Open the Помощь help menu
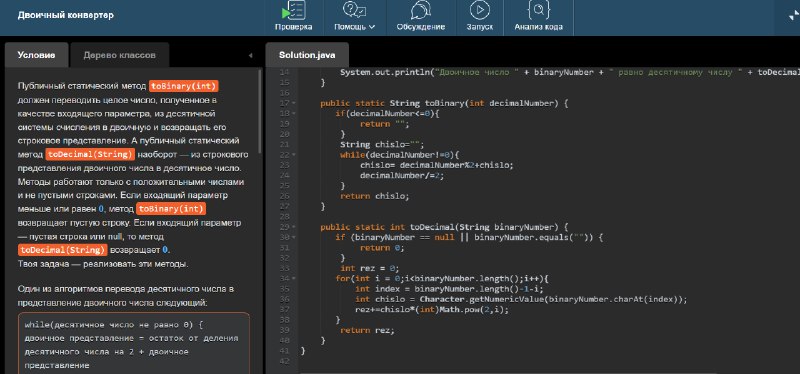This screenshot has width=800, height=374. tap(355, 17)
